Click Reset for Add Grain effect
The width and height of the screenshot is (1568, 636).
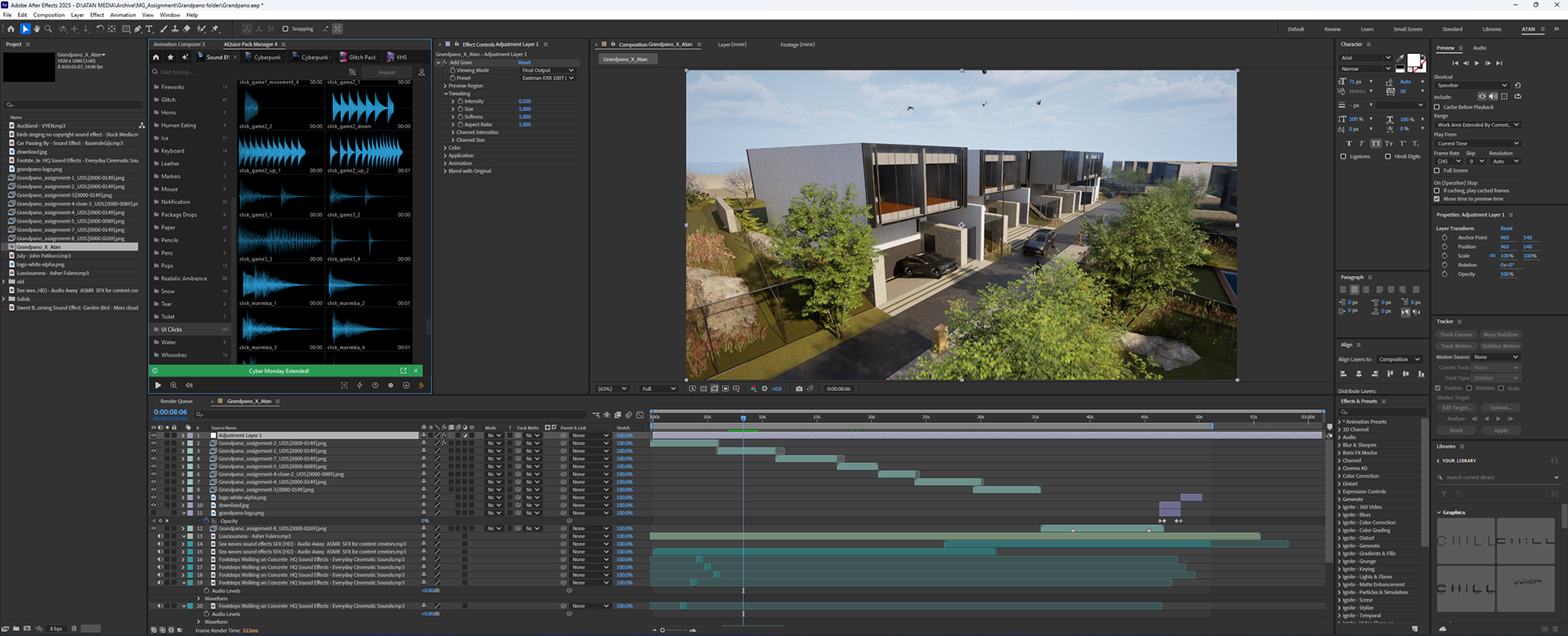click(524, 62)
